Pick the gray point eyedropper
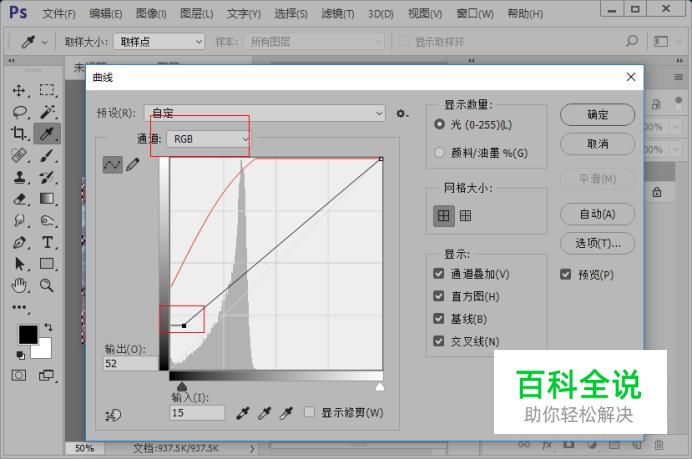Screen dimensions: 692x459 pos(264,413)
